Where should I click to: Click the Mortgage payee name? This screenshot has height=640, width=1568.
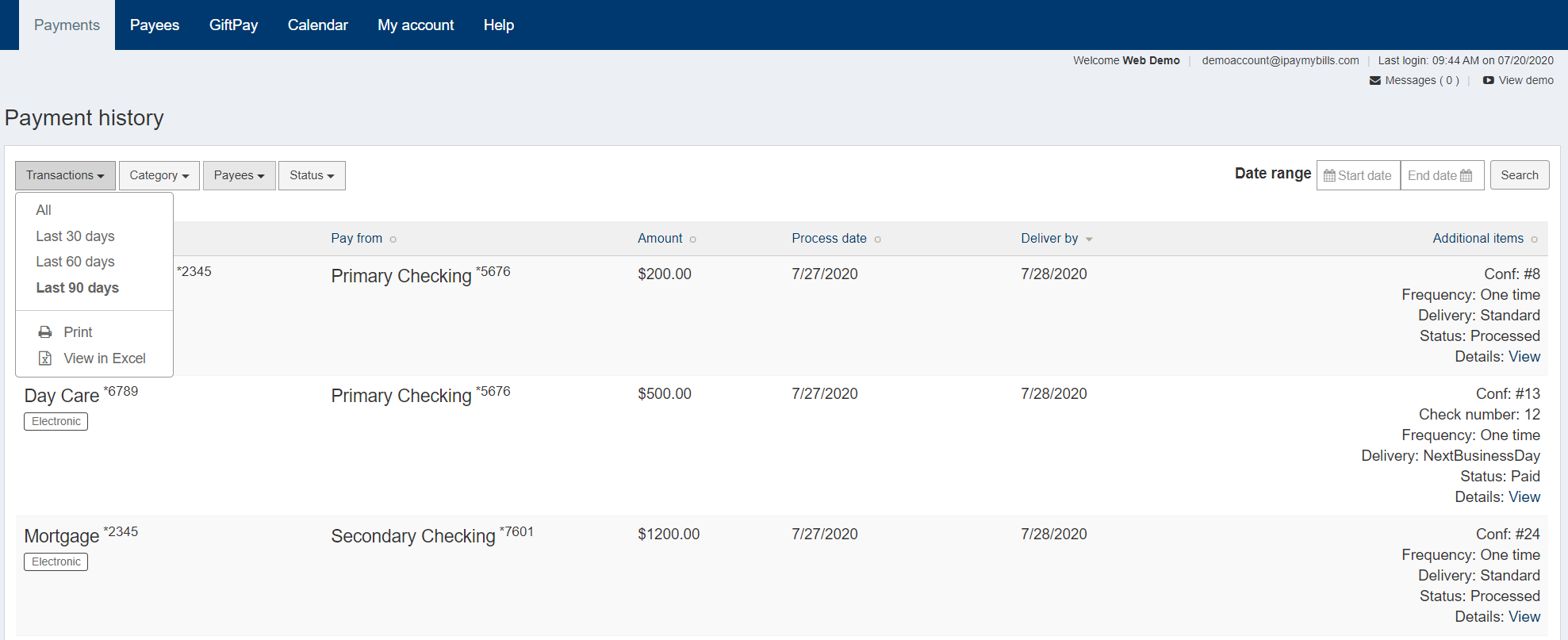click(x=62, y=536)
